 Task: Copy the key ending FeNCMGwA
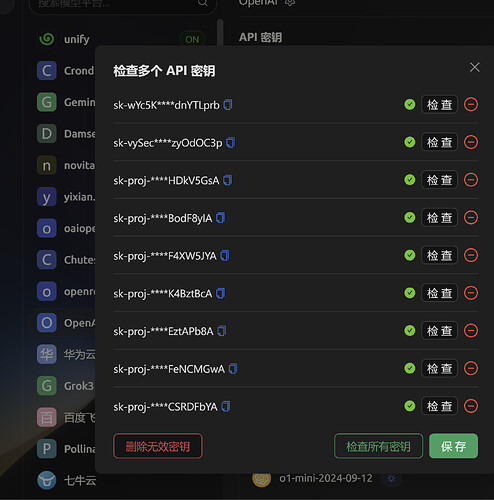click(x=233, y=369)
